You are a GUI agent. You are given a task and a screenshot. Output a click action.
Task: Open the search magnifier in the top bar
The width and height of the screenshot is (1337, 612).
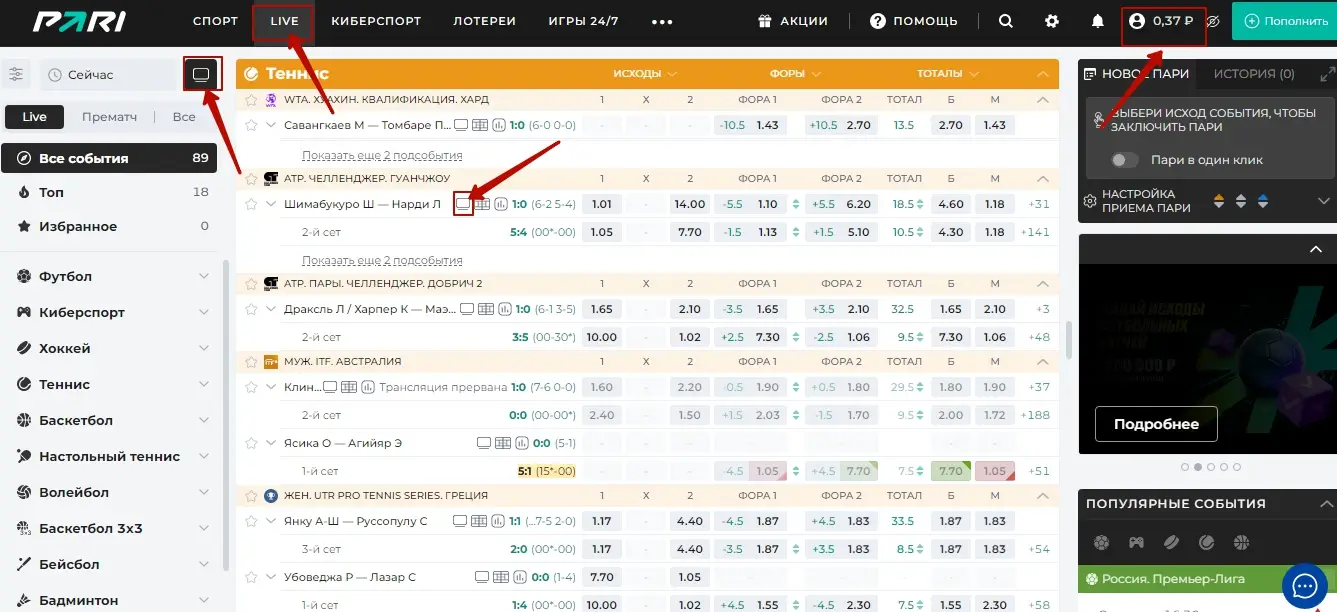(1006, 21)
